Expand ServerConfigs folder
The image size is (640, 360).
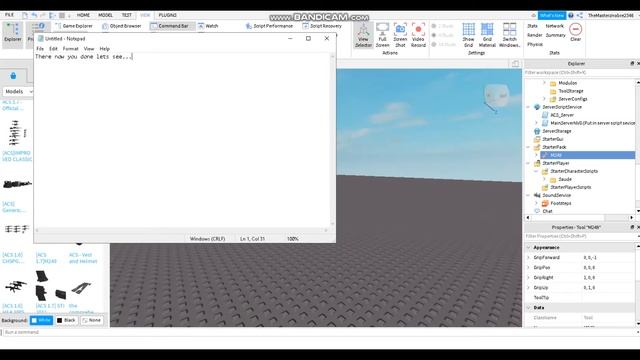pyautogui.click(x=544, y=99)
